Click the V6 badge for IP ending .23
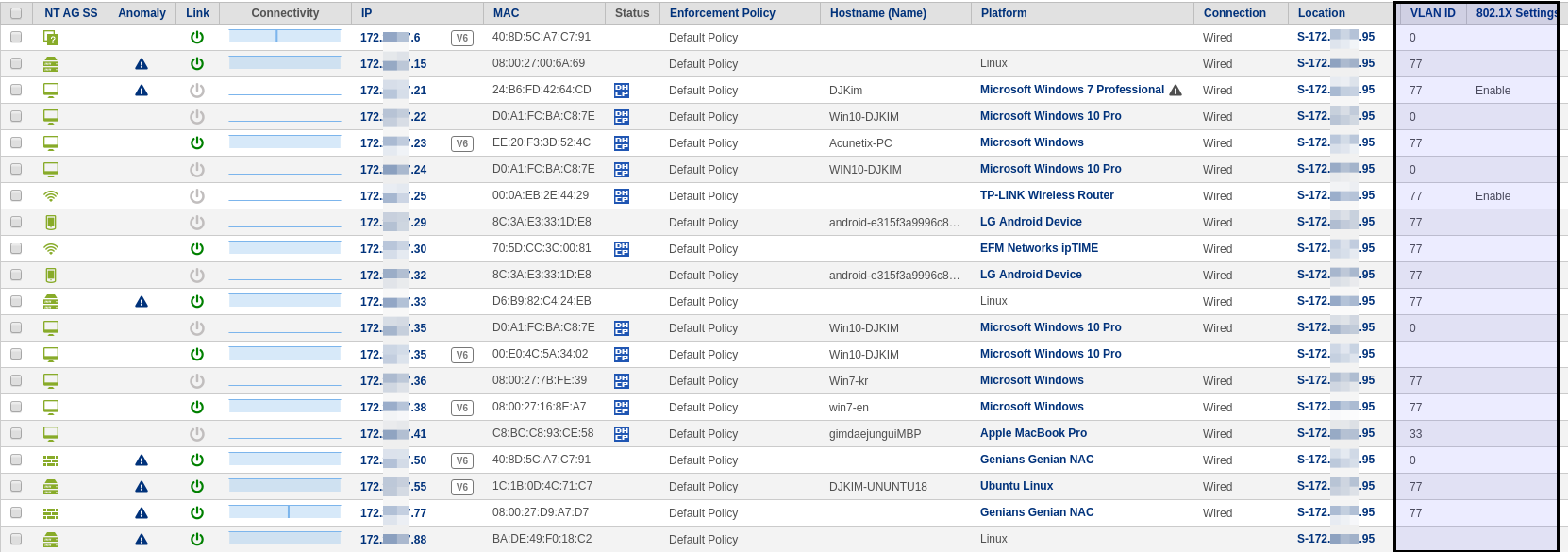The width and height of the screenshot is (1568, 552). [461, 143]
